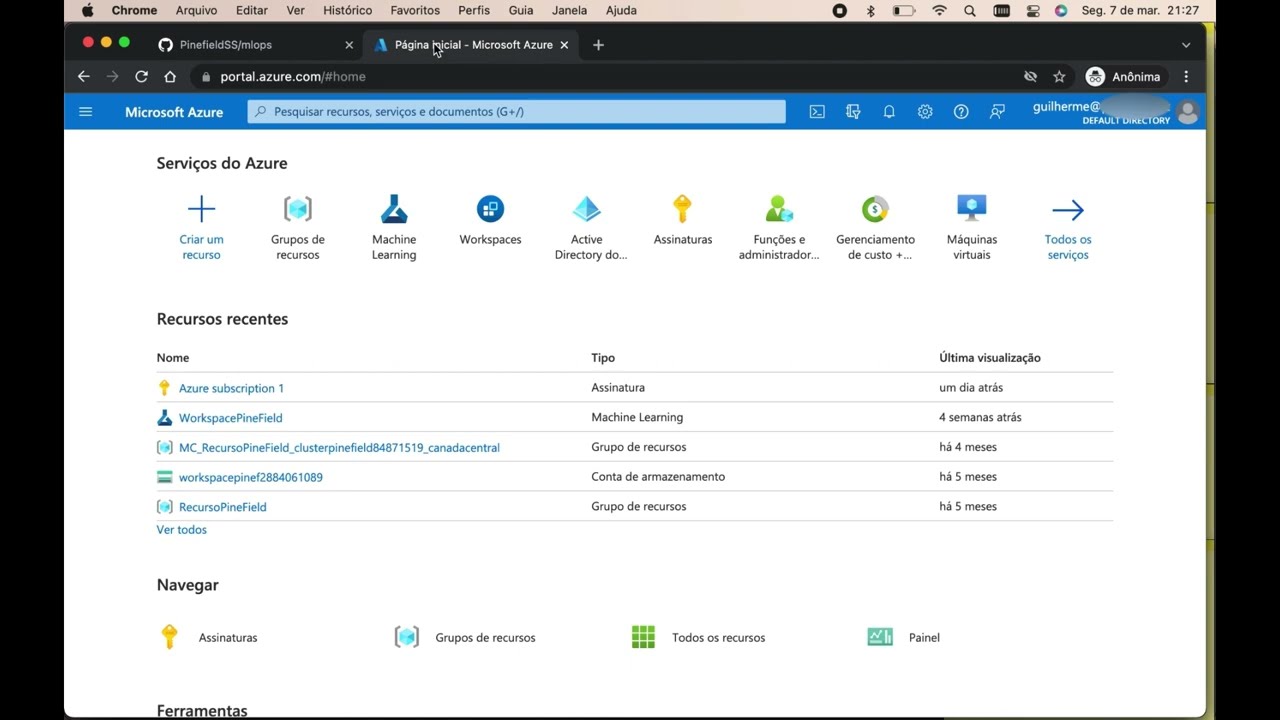
Task: Open Workspaces service icon
Action: [490, 209]
